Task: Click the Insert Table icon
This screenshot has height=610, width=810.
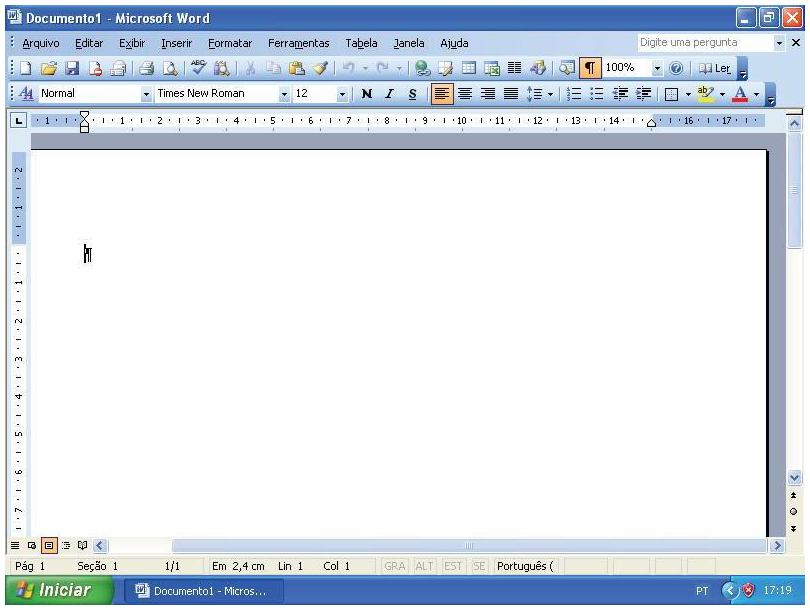Action: point(468,69)
